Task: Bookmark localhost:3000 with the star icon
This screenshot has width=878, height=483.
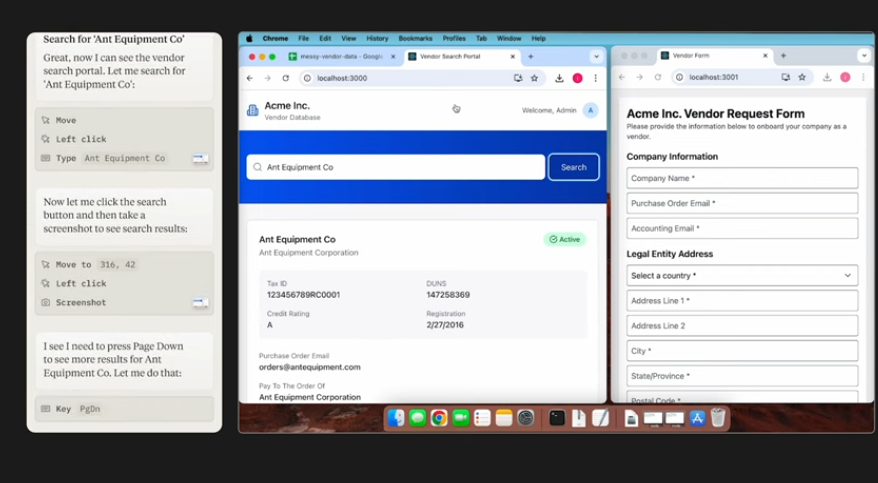Action: pos(534,78)
